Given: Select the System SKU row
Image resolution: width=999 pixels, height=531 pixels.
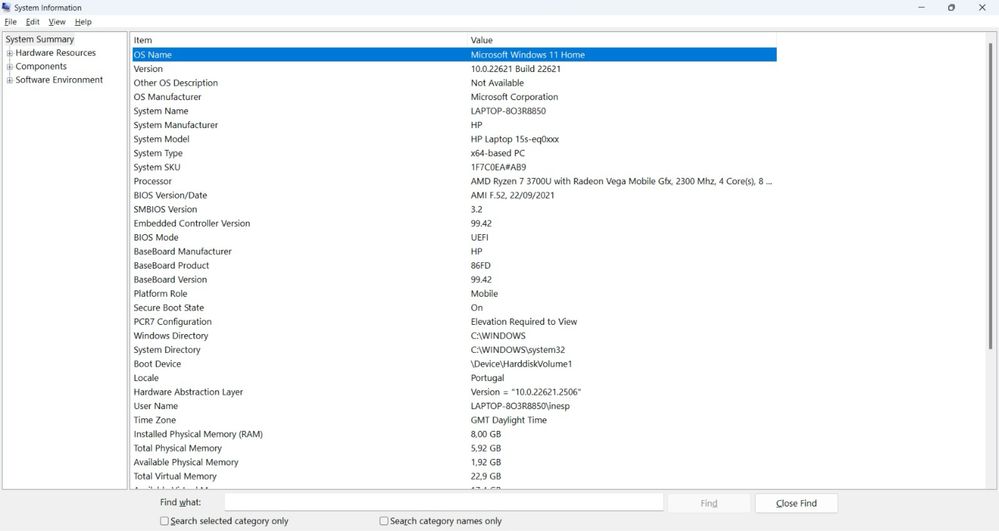Looking at the screenshot, I should tap(454, 167).
